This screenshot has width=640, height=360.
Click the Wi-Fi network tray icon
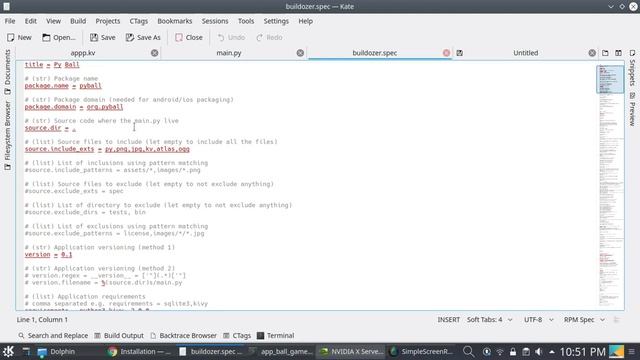point(500,351)
